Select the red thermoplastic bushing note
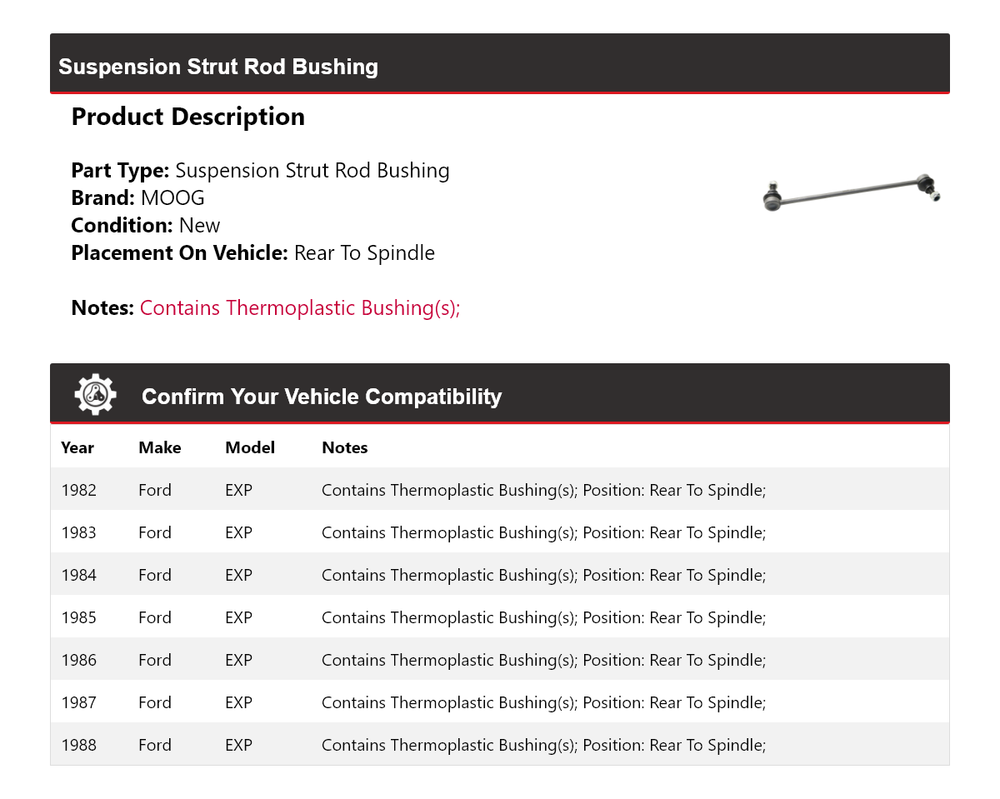The image size is (1000, 799). 299,308
